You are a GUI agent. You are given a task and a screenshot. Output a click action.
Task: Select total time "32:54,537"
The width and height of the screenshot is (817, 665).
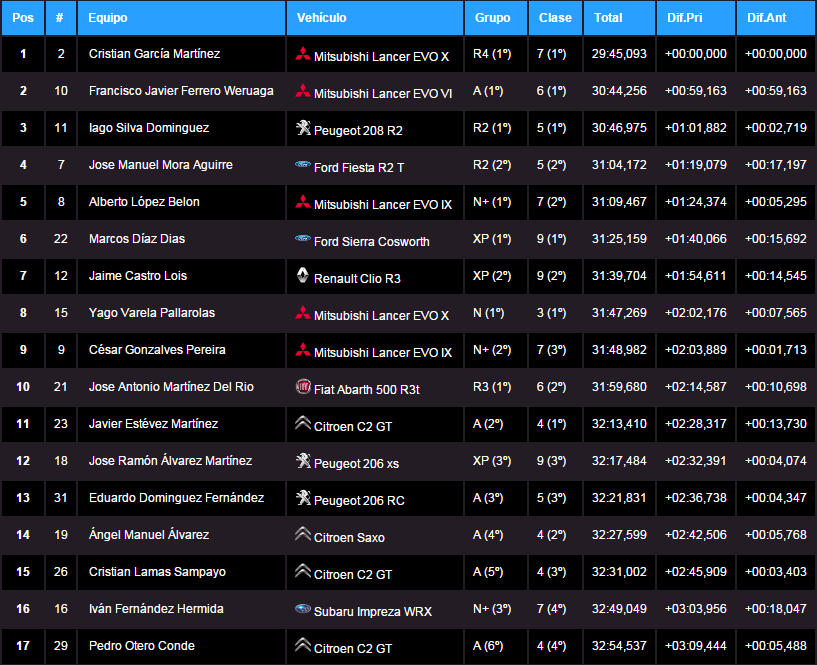[x=619, y=646]
